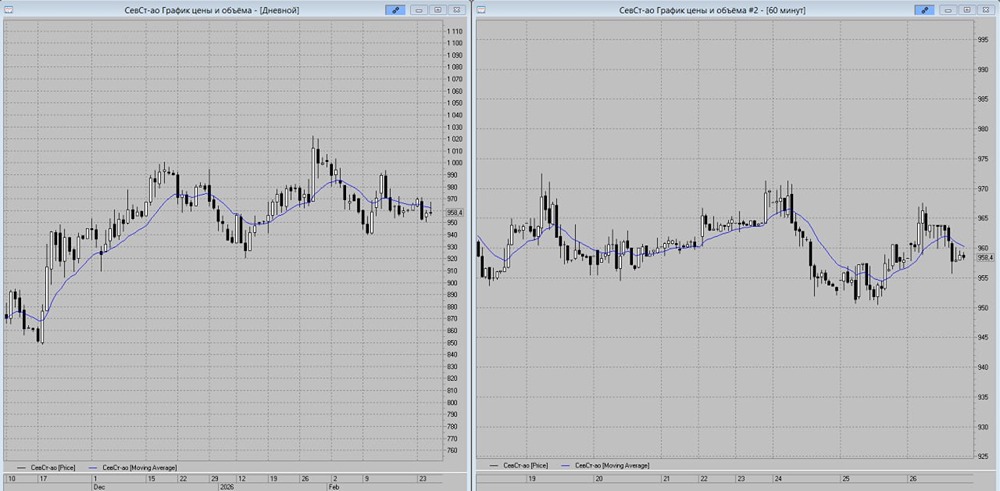Close the Дневной chart window
Screen dimensions: 1000x491
pos(457,10)
